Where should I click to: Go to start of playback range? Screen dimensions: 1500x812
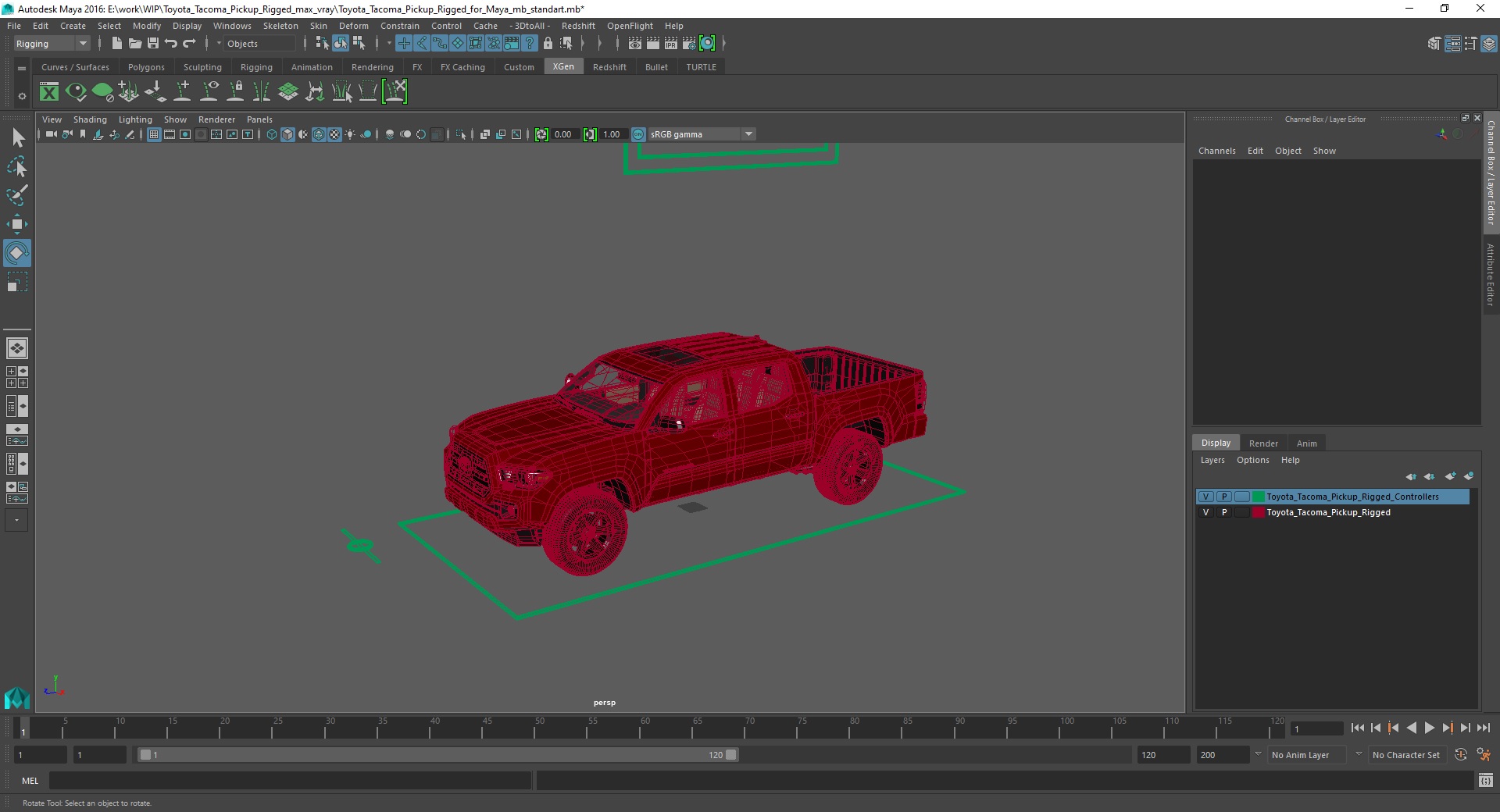1358,728
